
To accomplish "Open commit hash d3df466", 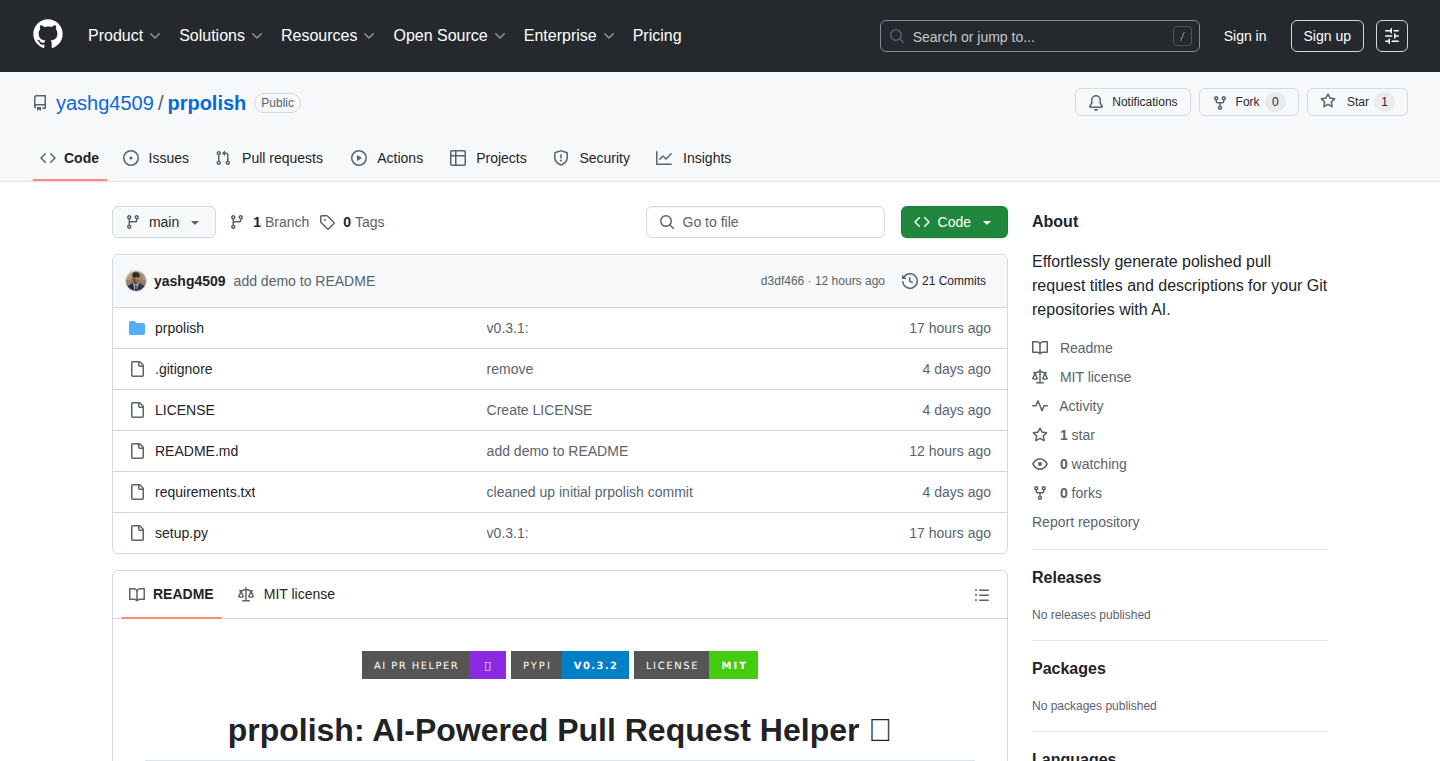I will [782, 281].
